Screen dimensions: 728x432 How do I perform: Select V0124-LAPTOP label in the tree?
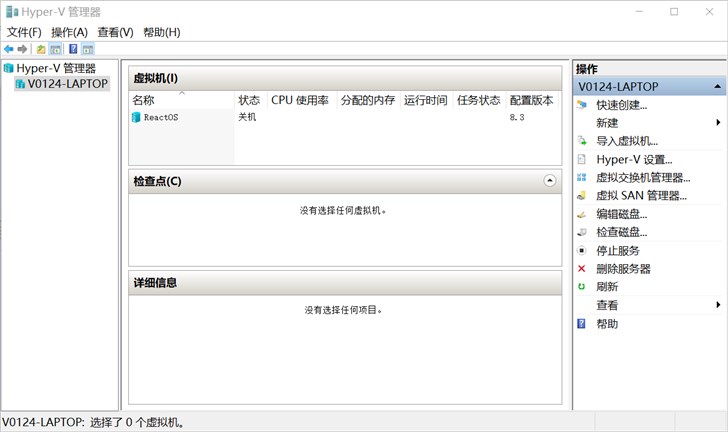tap(68, 84)
